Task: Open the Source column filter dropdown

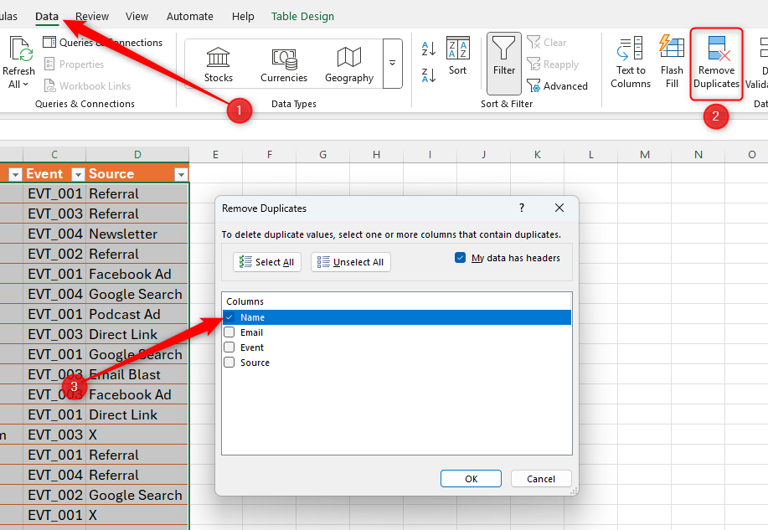Action: coord(181,174)
